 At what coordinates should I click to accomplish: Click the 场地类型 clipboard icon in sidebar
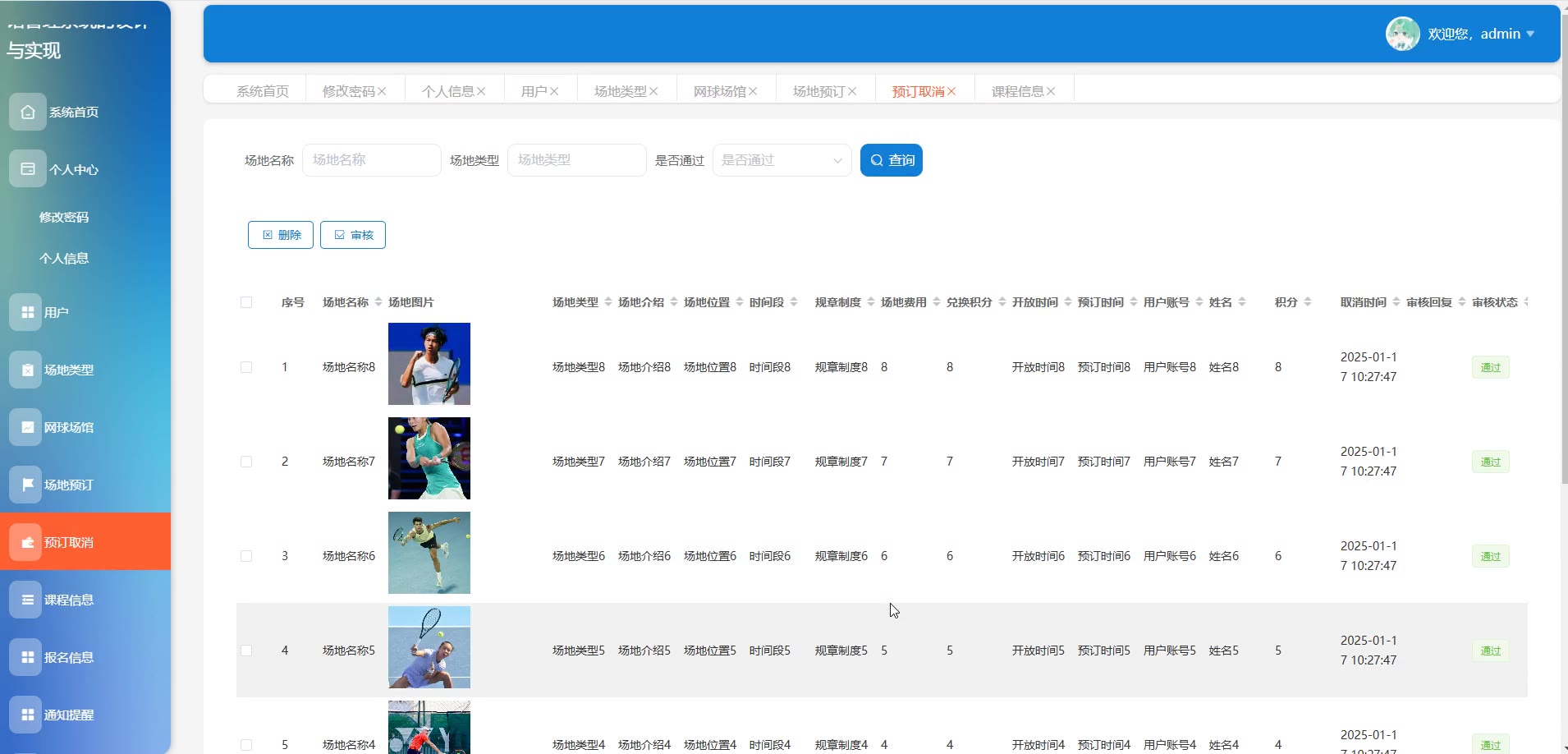point(27,370)
